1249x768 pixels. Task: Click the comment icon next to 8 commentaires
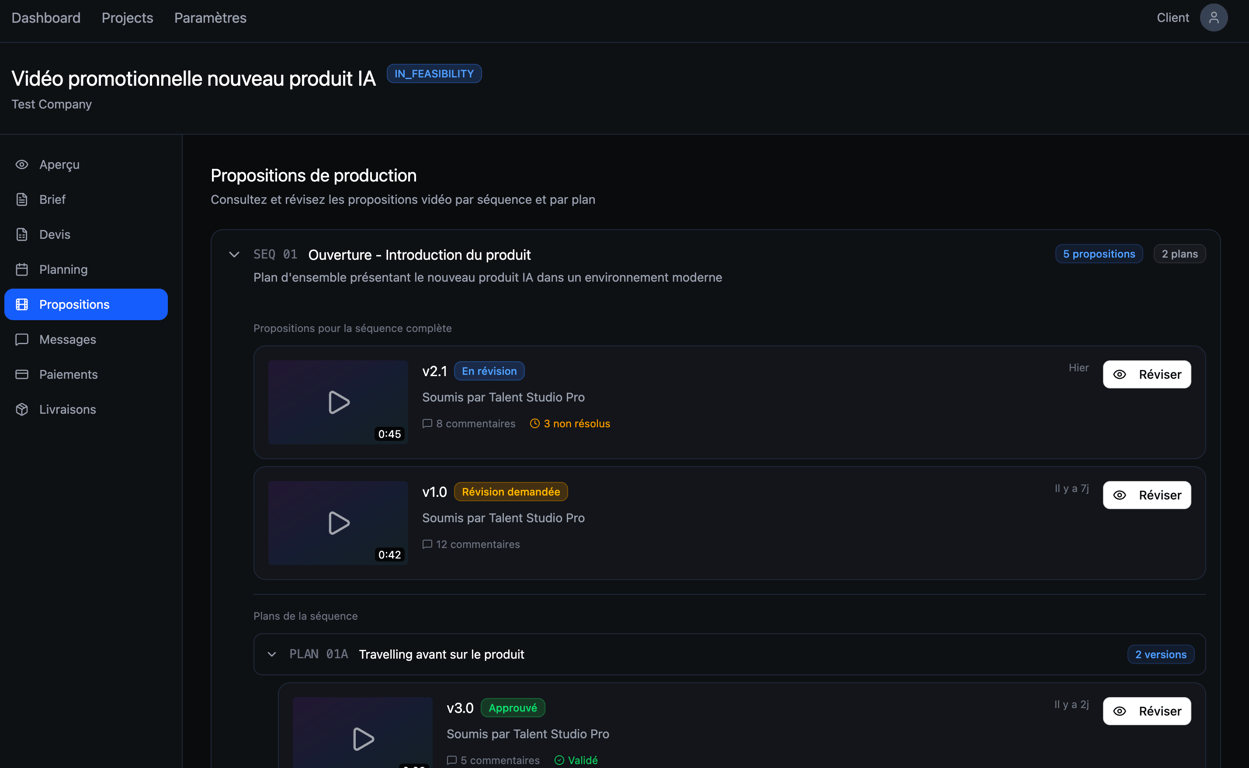427,424
